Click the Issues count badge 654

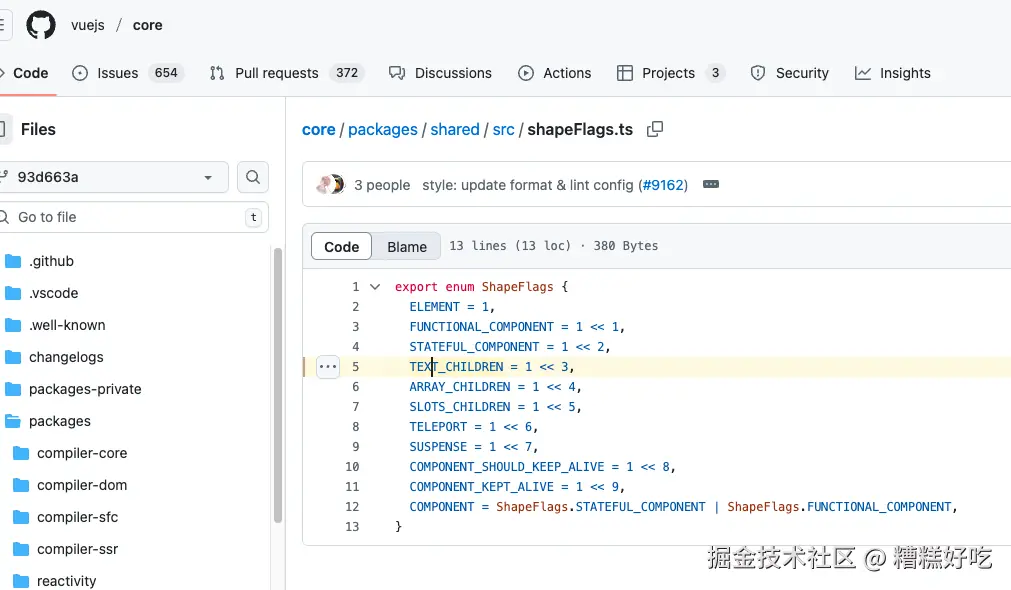point(166,73)
